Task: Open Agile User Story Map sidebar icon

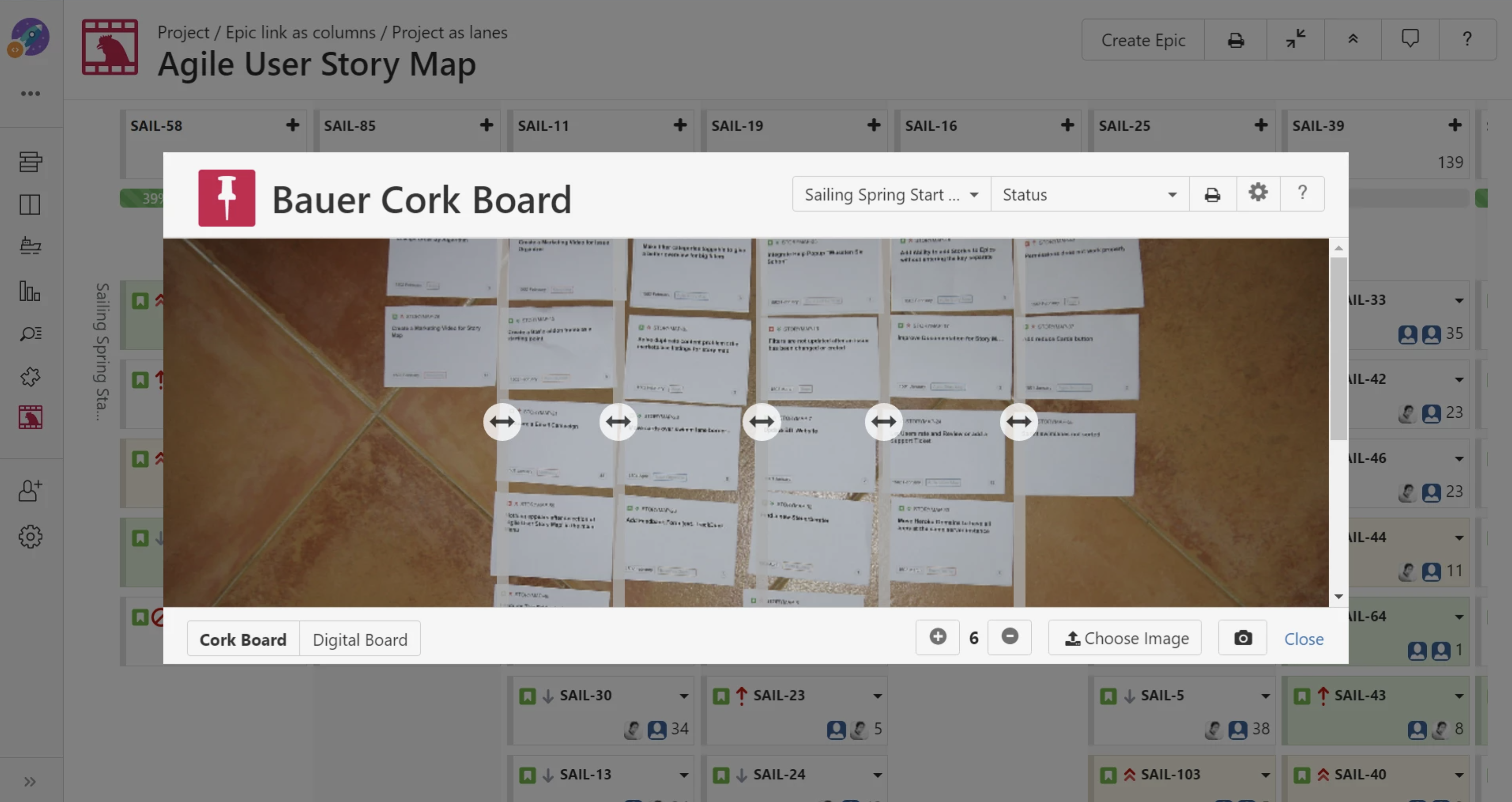Action: tap(30, 417)
